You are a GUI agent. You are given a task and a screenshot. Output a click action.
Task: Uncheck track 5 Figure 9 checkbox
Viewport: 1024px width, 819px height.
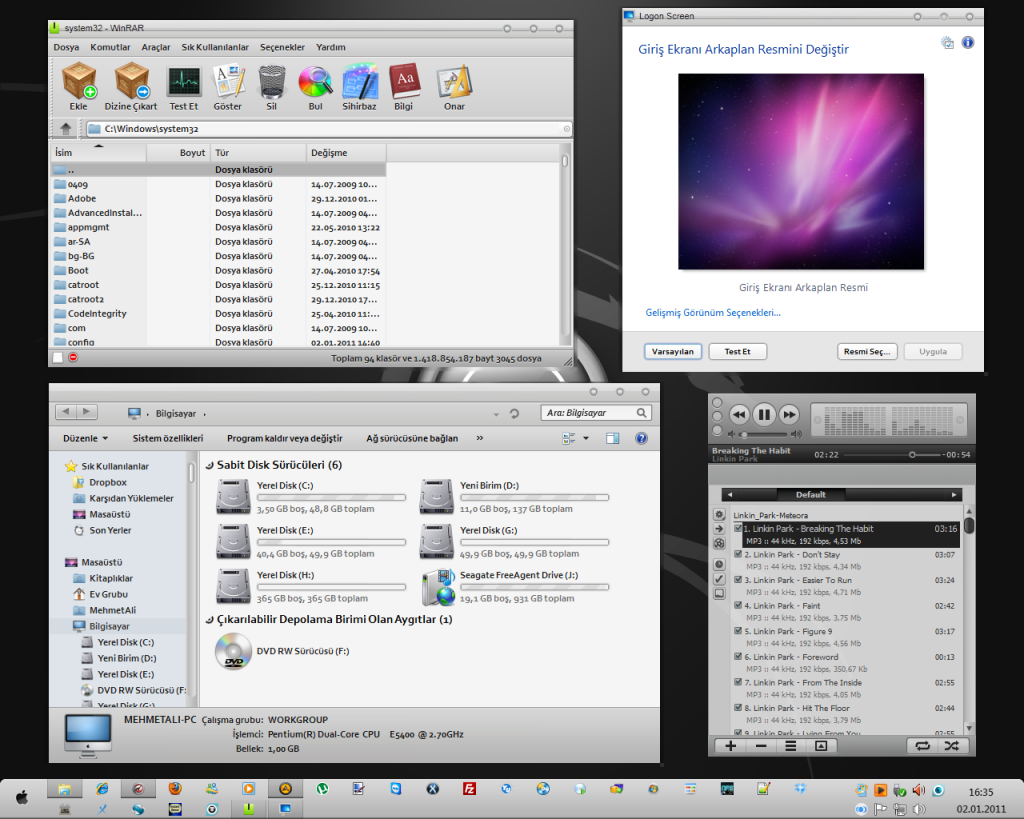pos(738,631)
